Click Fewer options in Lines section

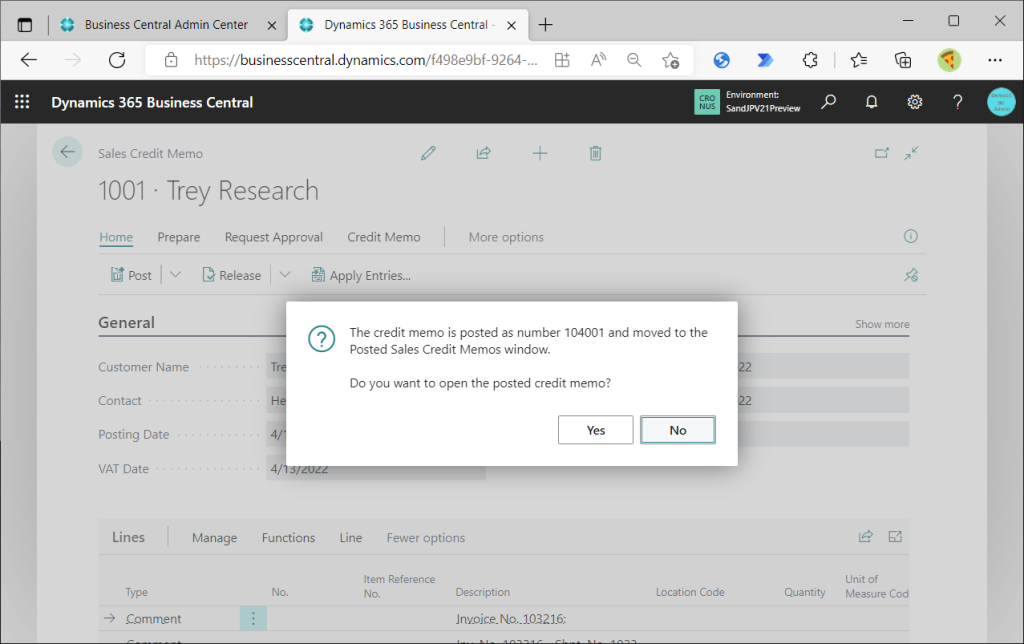coord(426,538)
